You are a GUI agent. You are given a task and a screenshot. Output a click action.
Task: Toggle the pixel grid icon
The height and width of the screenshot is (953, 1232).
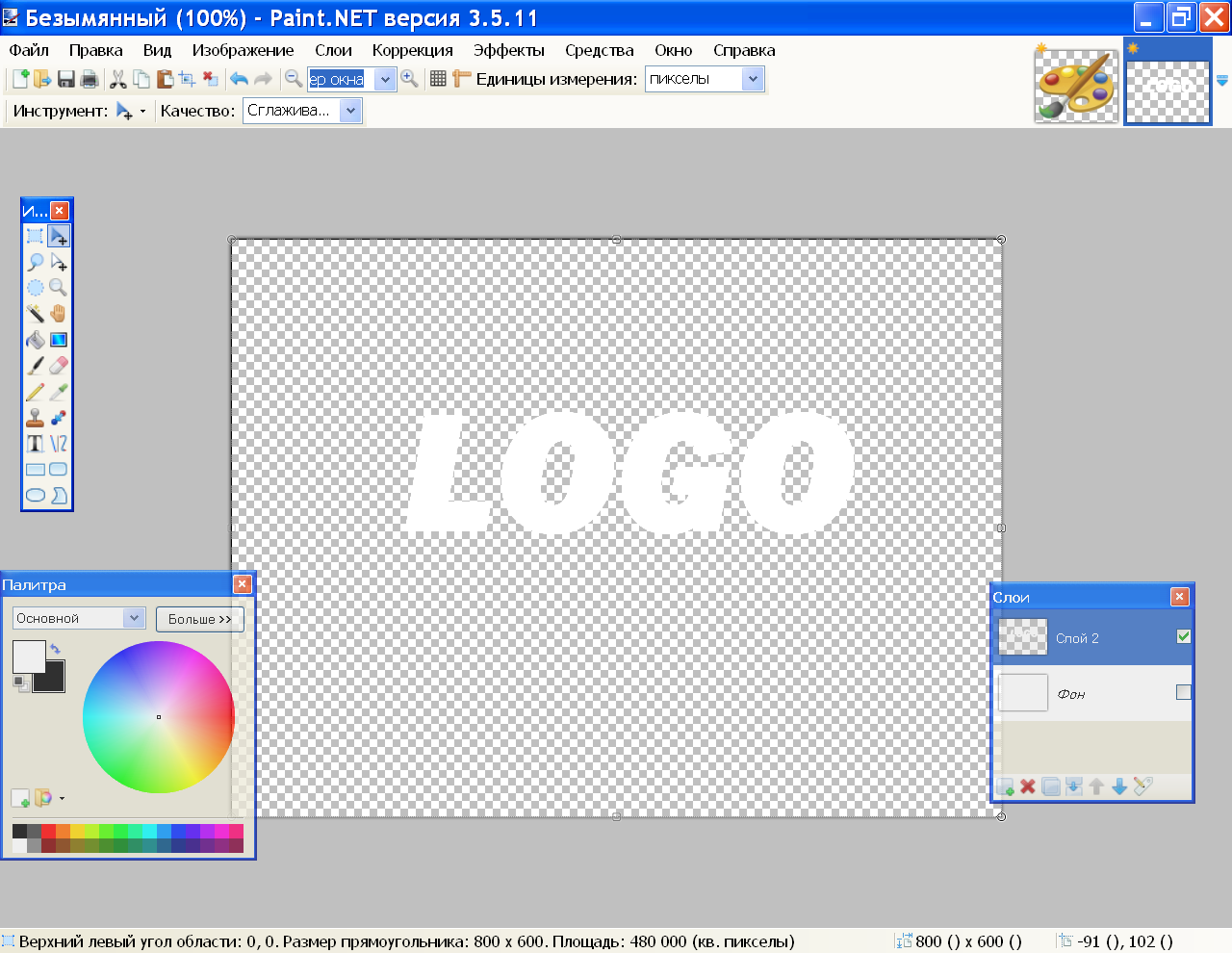pos(438,79)
